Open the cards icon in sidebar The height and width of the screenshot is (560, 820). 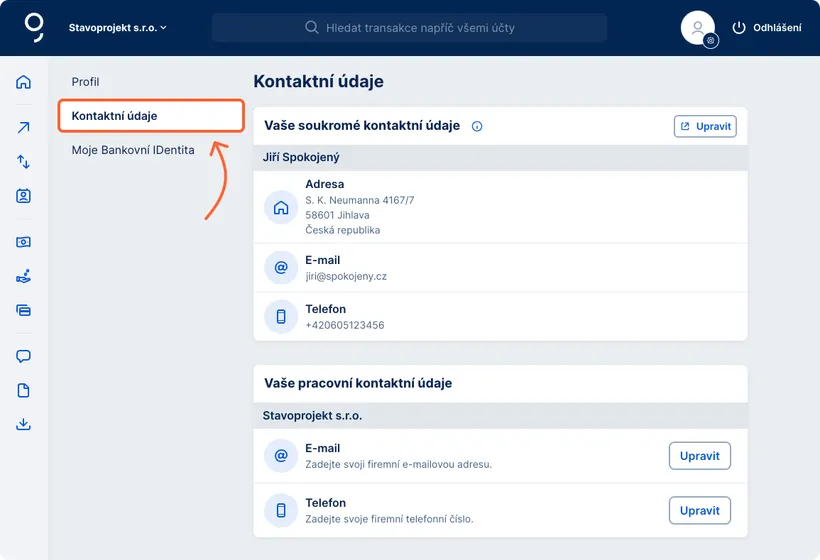point(23,310)
